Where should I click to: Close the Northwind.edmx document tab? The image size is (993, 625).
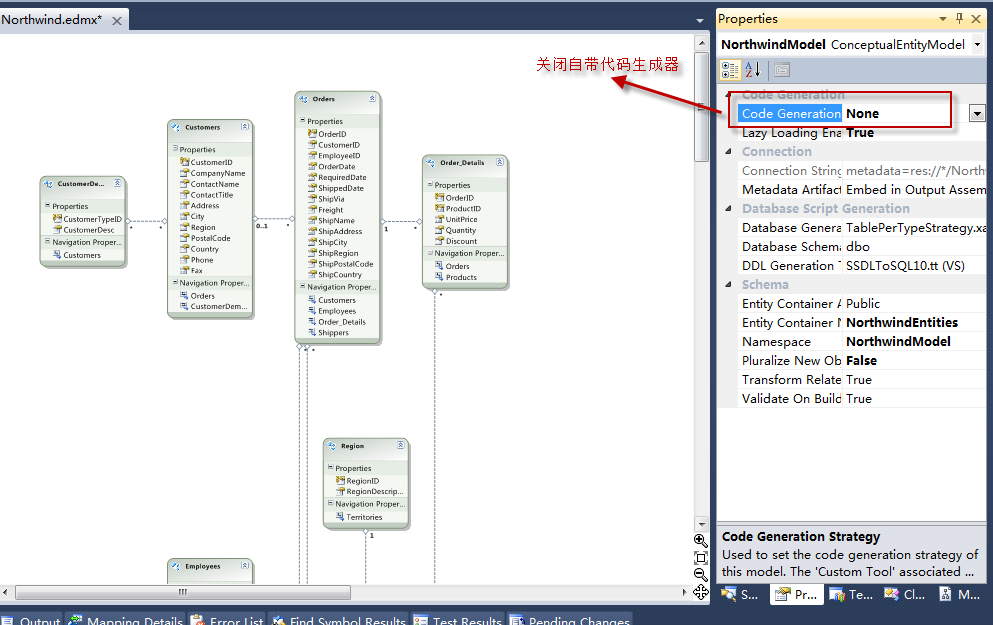117,21
